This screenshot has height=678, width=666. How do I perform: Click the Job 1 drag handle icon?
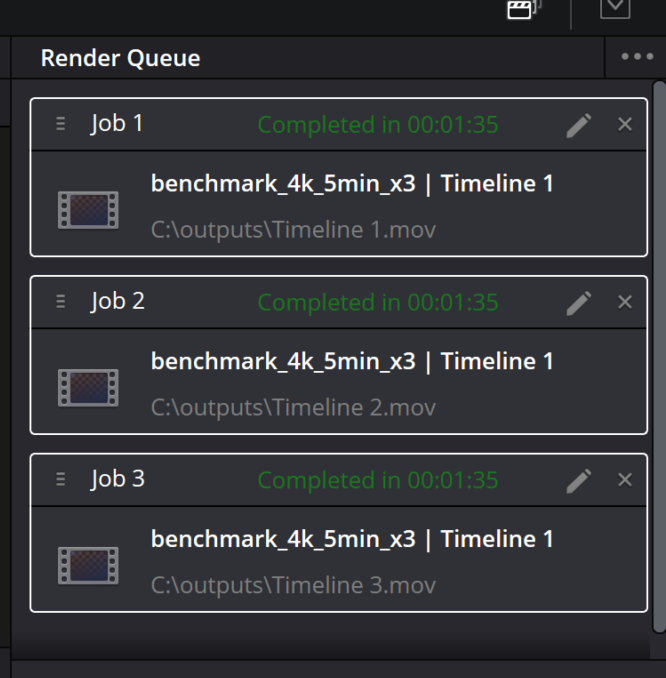point(61,124)
